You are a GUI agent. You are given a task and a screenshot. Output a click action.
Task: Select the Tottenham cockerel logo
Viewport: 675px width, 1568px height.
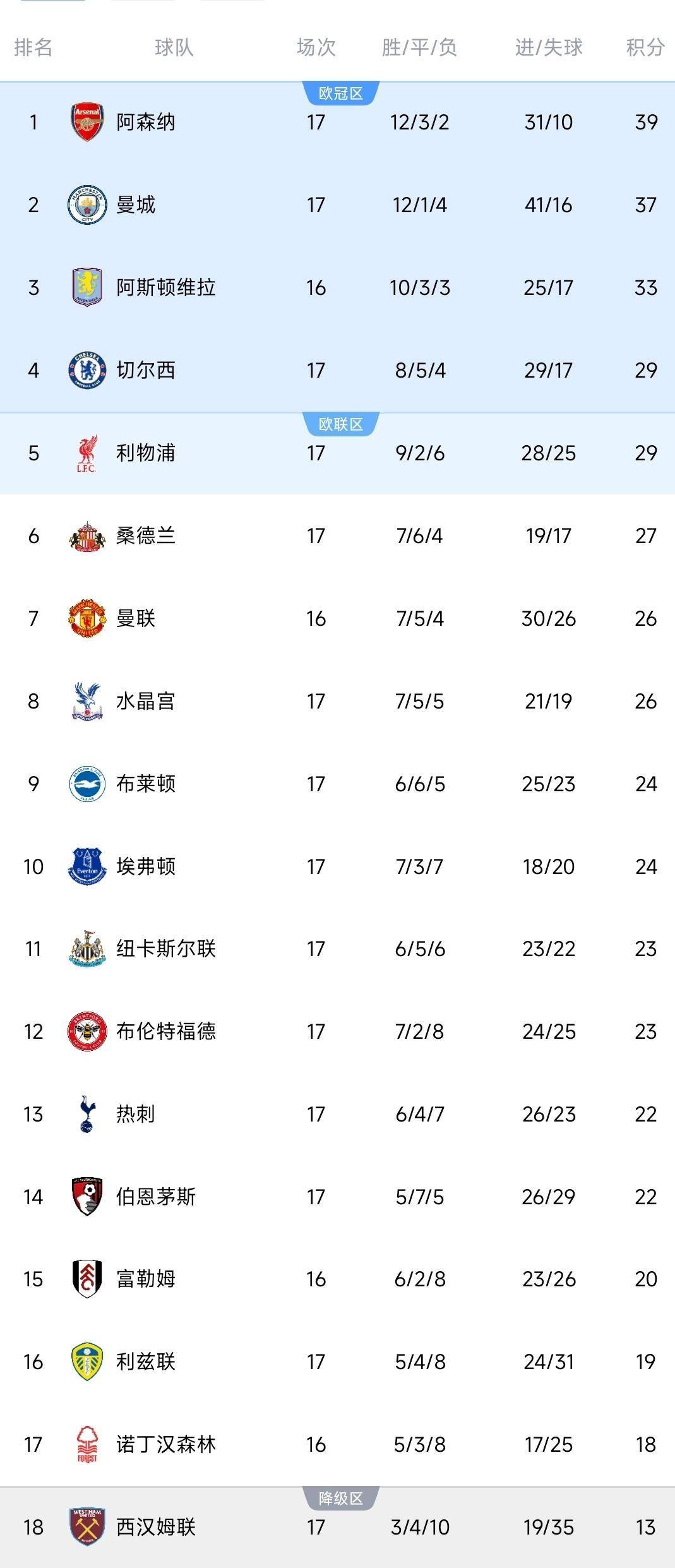click(87, 1114)
